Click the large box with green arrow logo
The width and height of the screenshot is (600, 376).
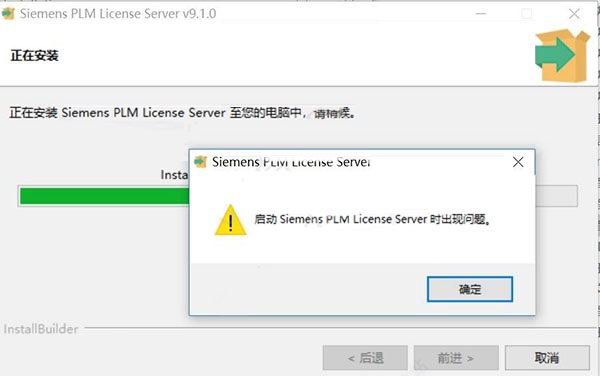coord(562,55)
